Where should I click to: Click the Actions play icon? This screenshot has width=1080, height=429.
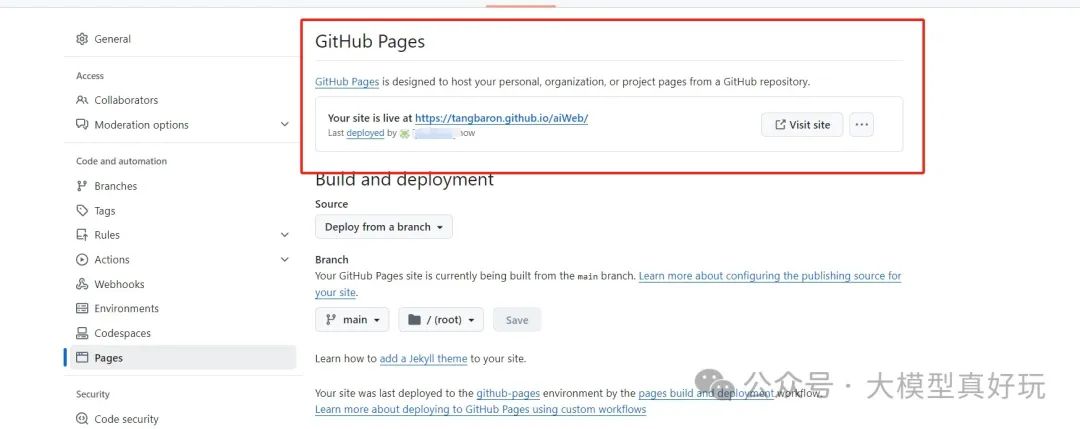(83, 260)
